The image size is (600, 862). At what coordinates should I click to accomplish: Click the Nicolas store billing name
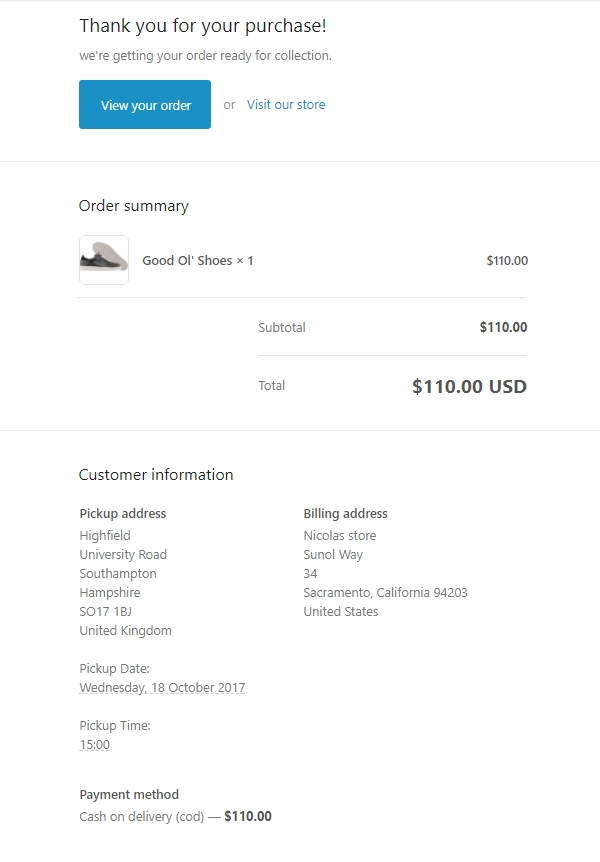coord(340,536)
